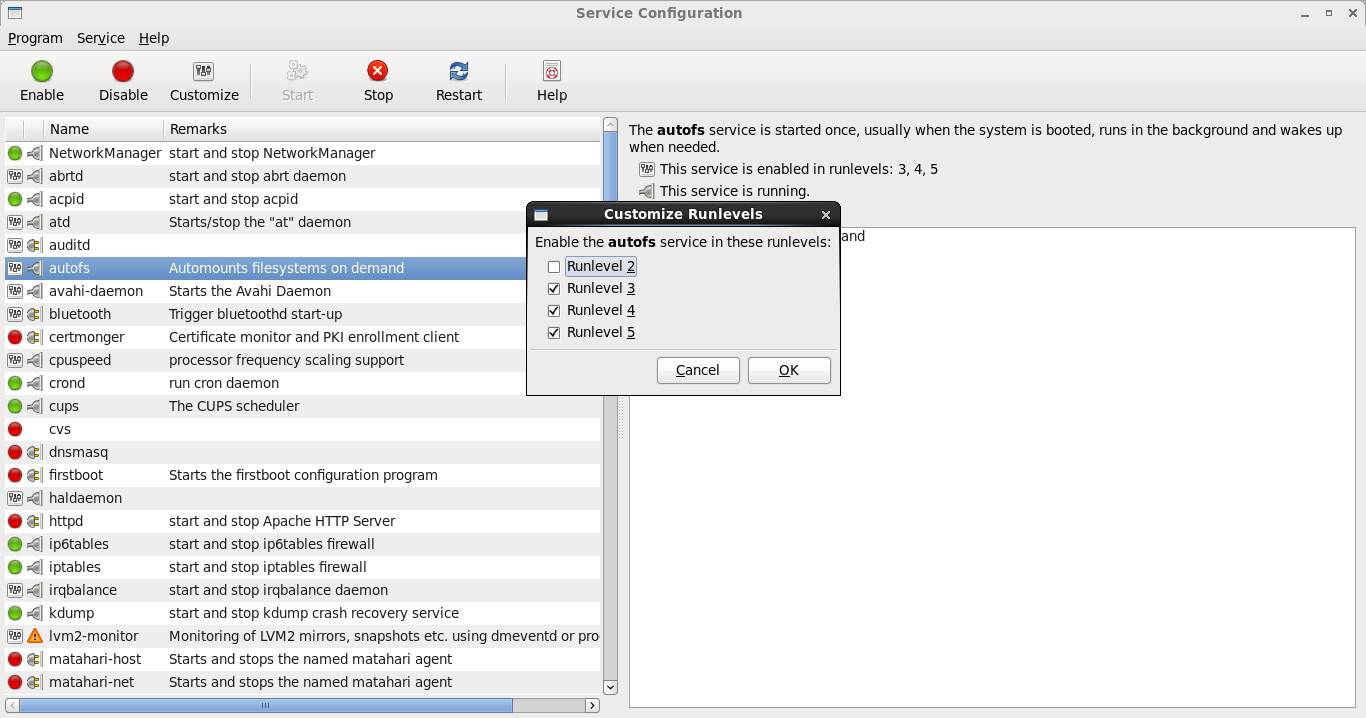Click the runlevel icon next to haldaemon
Image resolution: width=1366 pixels, height=718 pixels.
pos(15,498)
